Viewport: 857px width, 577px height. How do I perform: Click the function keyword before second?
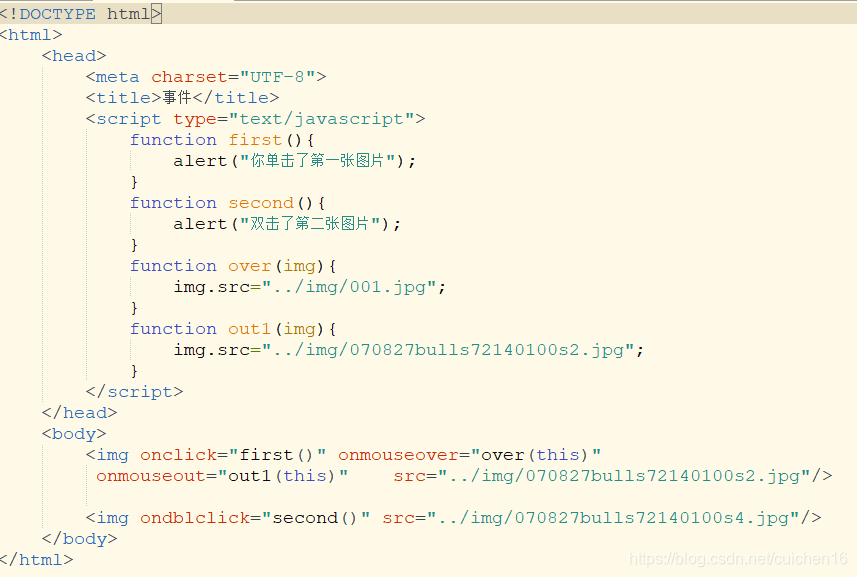pos(173,203)
